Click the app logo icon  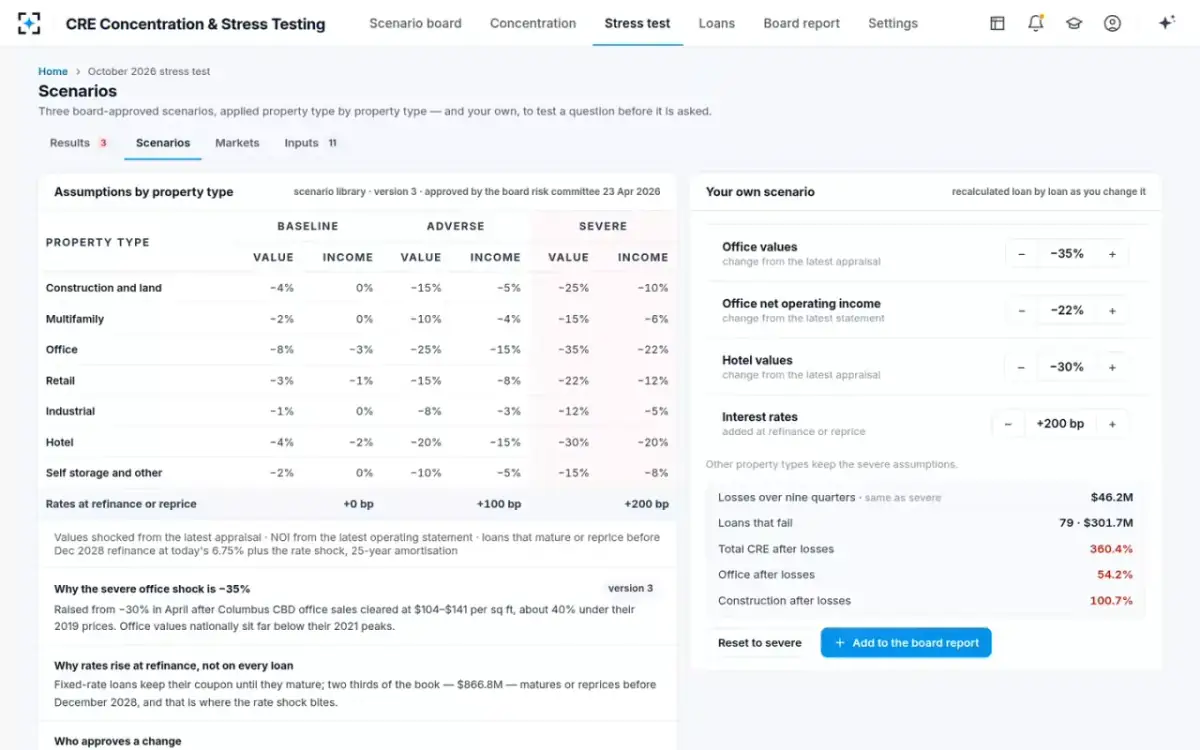pyautogui.click(x=29, y=23)
